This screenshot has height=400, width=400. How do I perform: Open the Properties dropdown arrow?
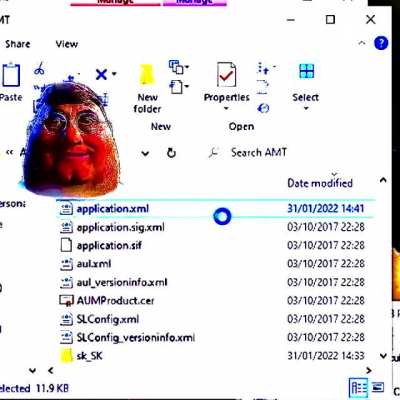click(226, 108)
